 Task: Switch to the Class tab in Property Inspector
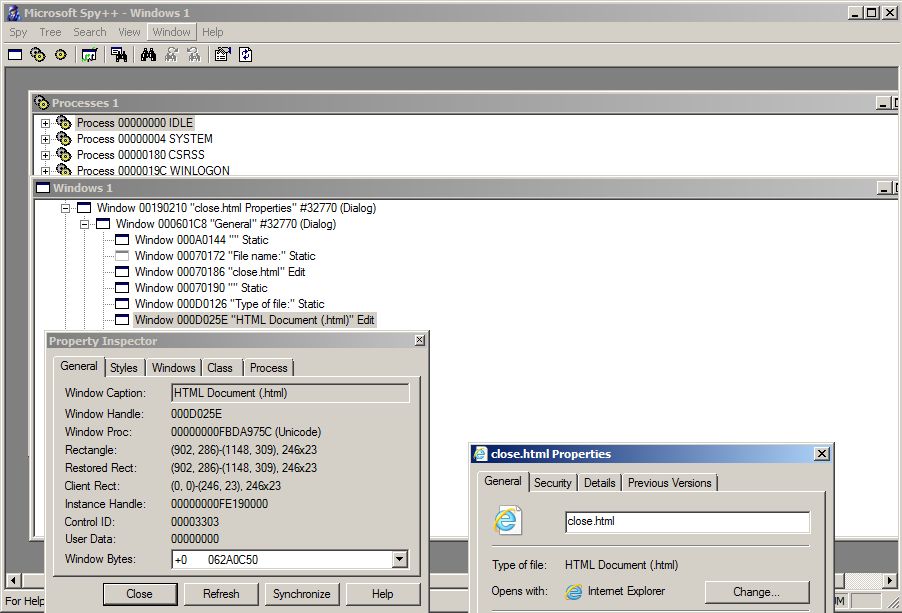coord(220,368)
